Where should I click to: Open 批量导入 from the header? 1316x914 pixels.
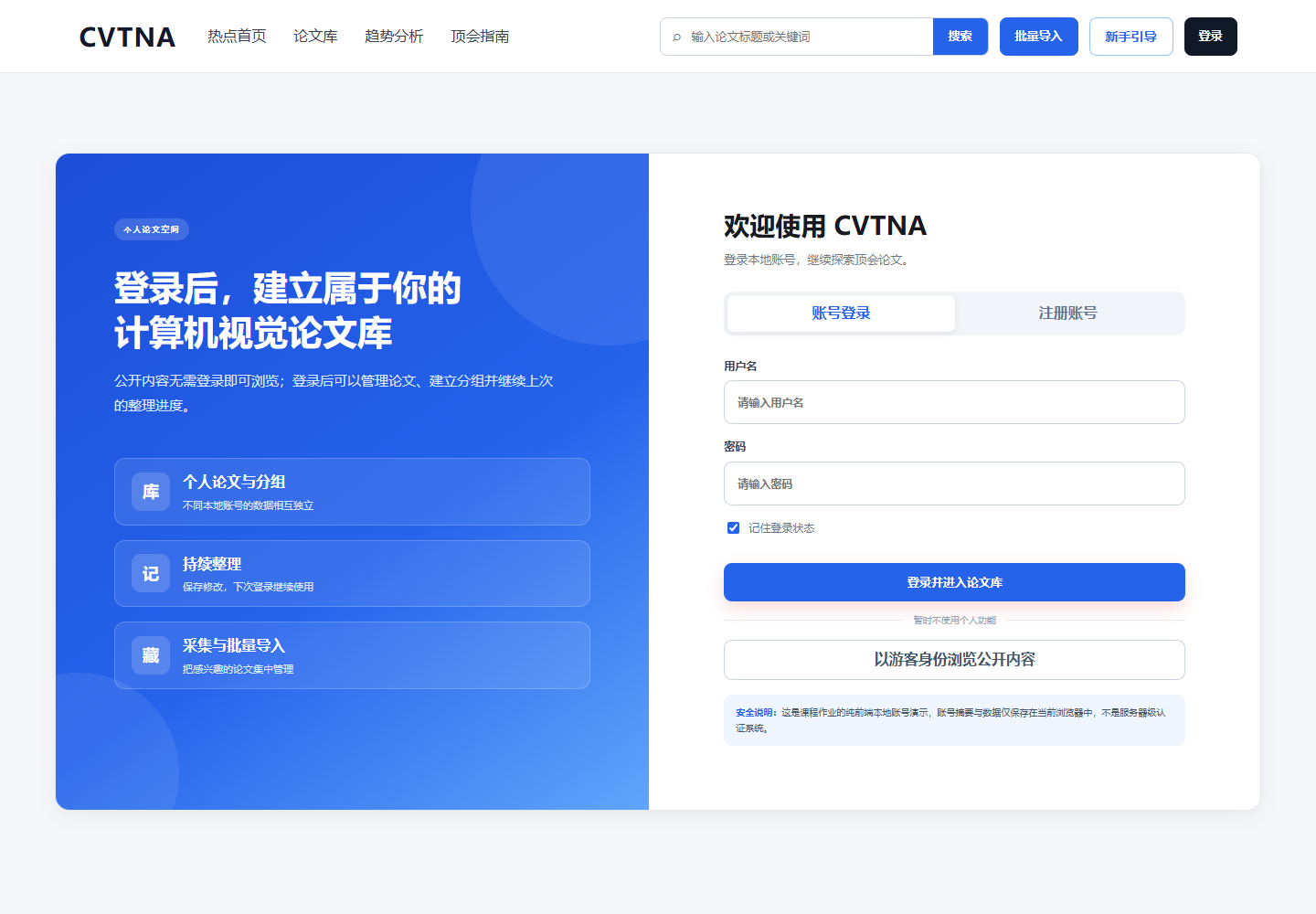coord(1039,37)
